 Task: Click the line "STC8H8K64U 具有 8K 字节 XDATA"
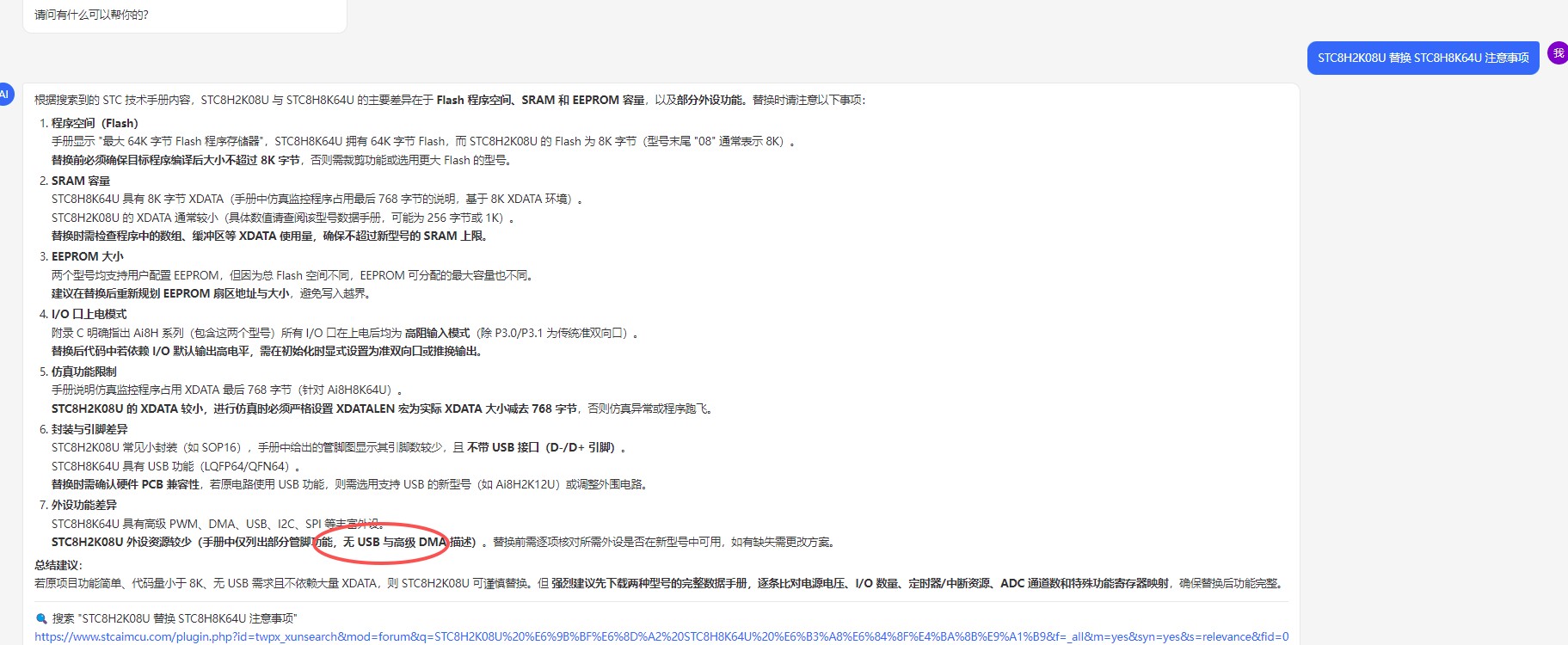[x=318, y=199]
